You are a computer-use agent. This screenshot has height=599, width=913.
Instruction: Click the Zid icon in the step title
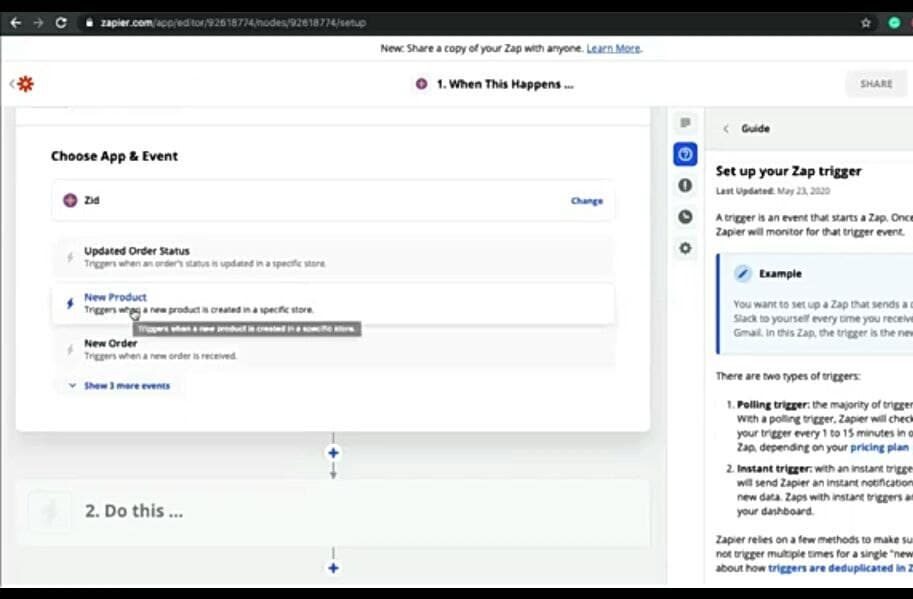pyautogui.click(x=422, y=84)
